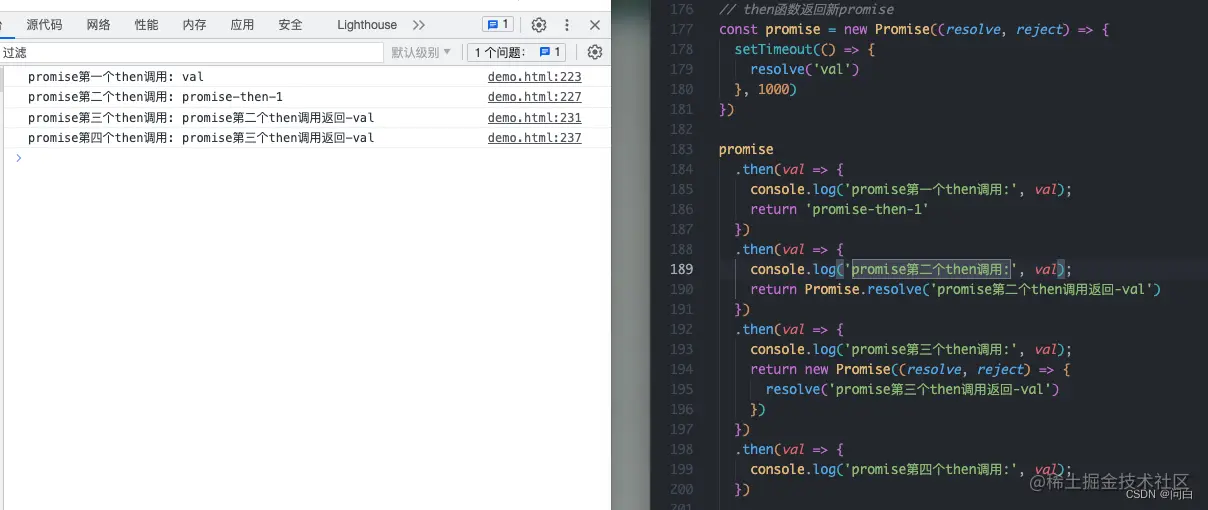The image size is (1208, 510).
Task: Click editor line number 199
Action: pos(681,469)
